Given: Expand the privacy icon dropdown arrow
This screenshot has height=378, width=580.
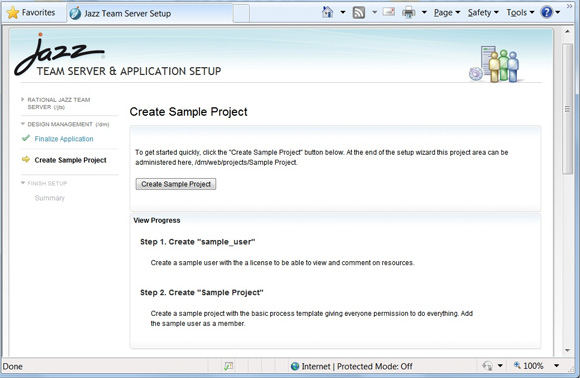Looking at the screenshot, I should coord(500,366).
